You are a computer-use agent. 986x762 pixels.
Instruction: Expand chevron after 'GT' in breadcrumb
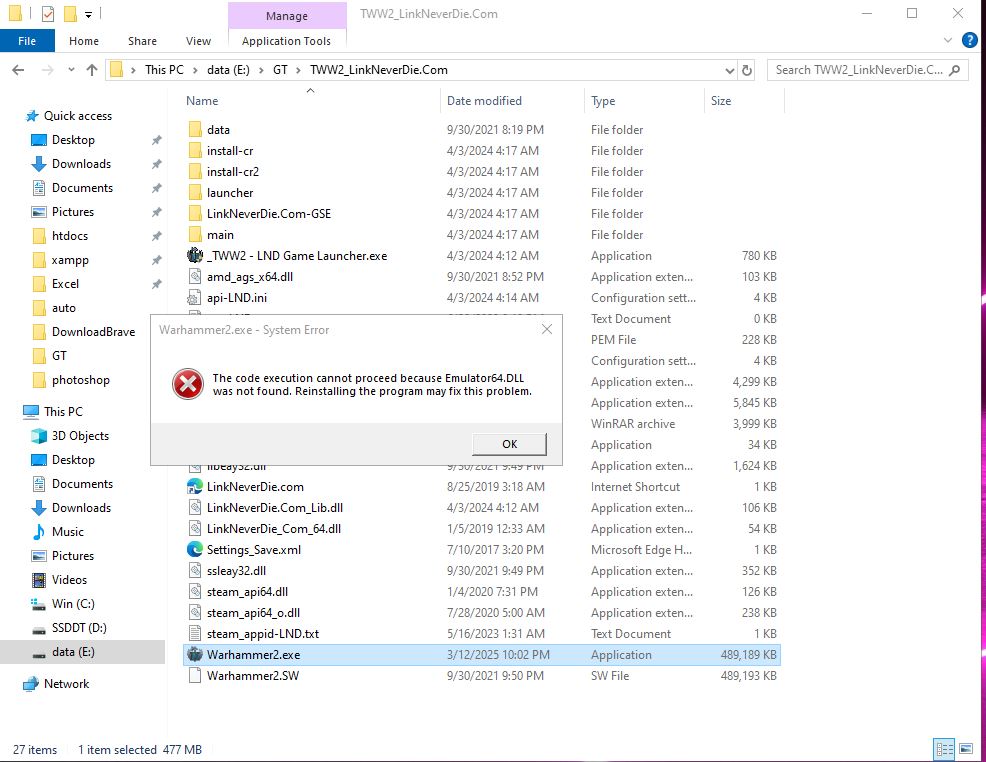pos(298,70)
